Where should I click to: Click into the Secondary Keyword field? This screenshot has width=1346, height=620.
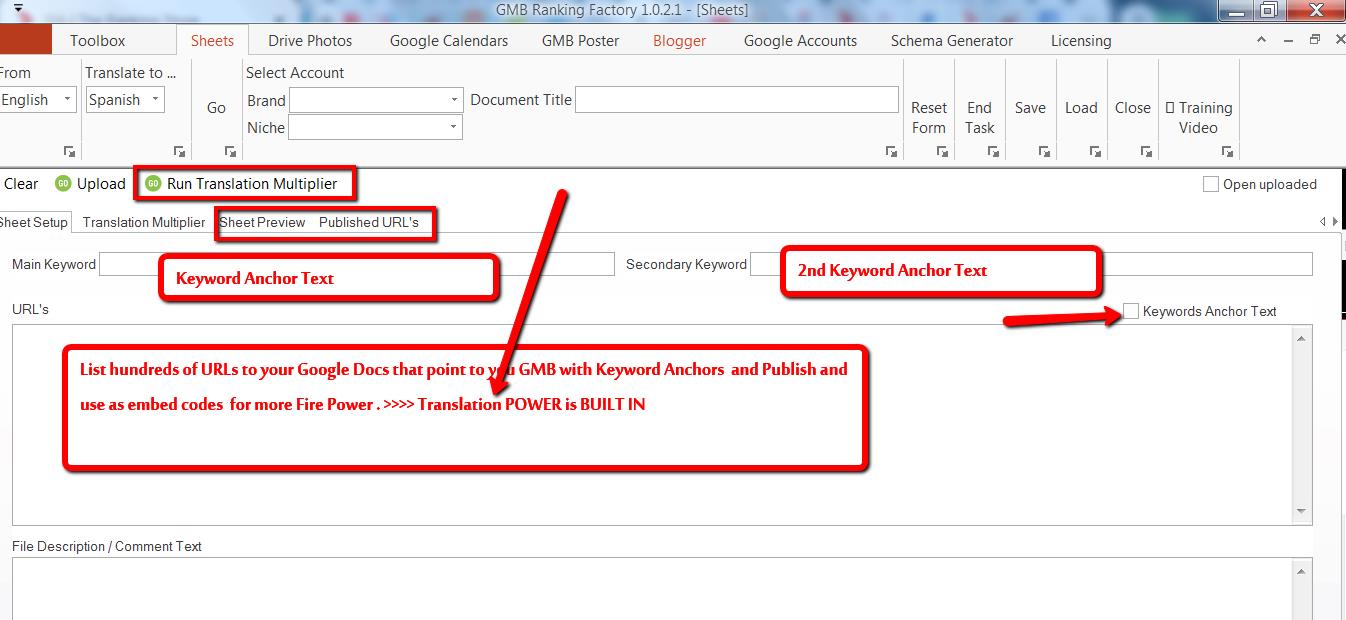tap(1031, 264)
